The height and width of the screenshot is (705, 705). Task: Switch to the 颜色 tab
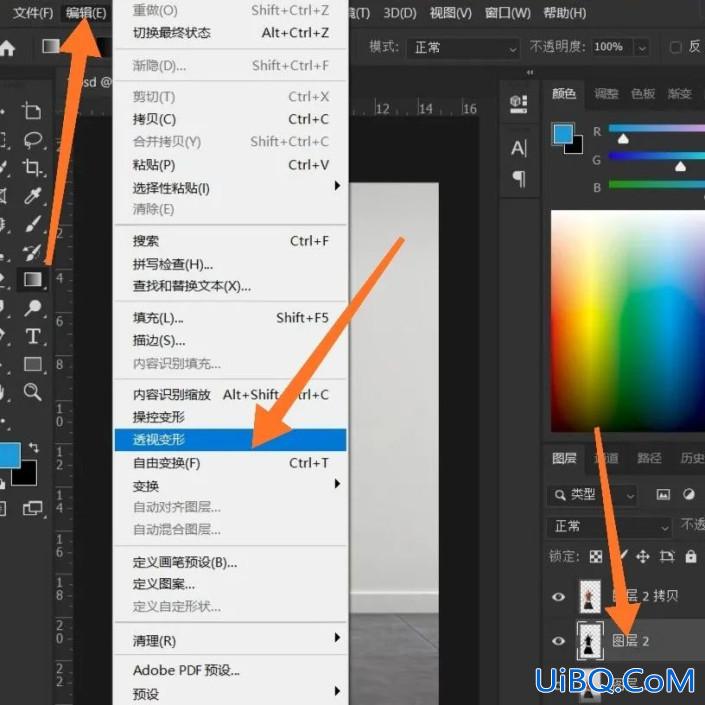(564, 94)
